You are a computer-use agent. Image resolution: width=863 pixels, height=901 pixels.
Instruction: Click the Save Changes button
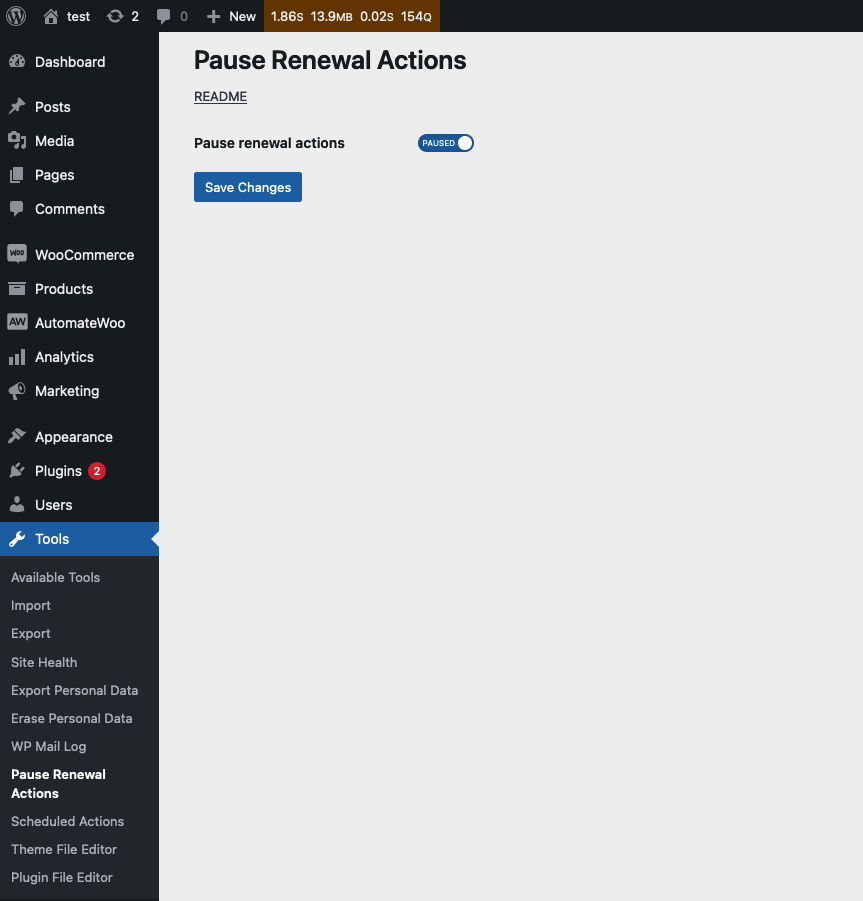pyautogui.click(x=248, y=187)
